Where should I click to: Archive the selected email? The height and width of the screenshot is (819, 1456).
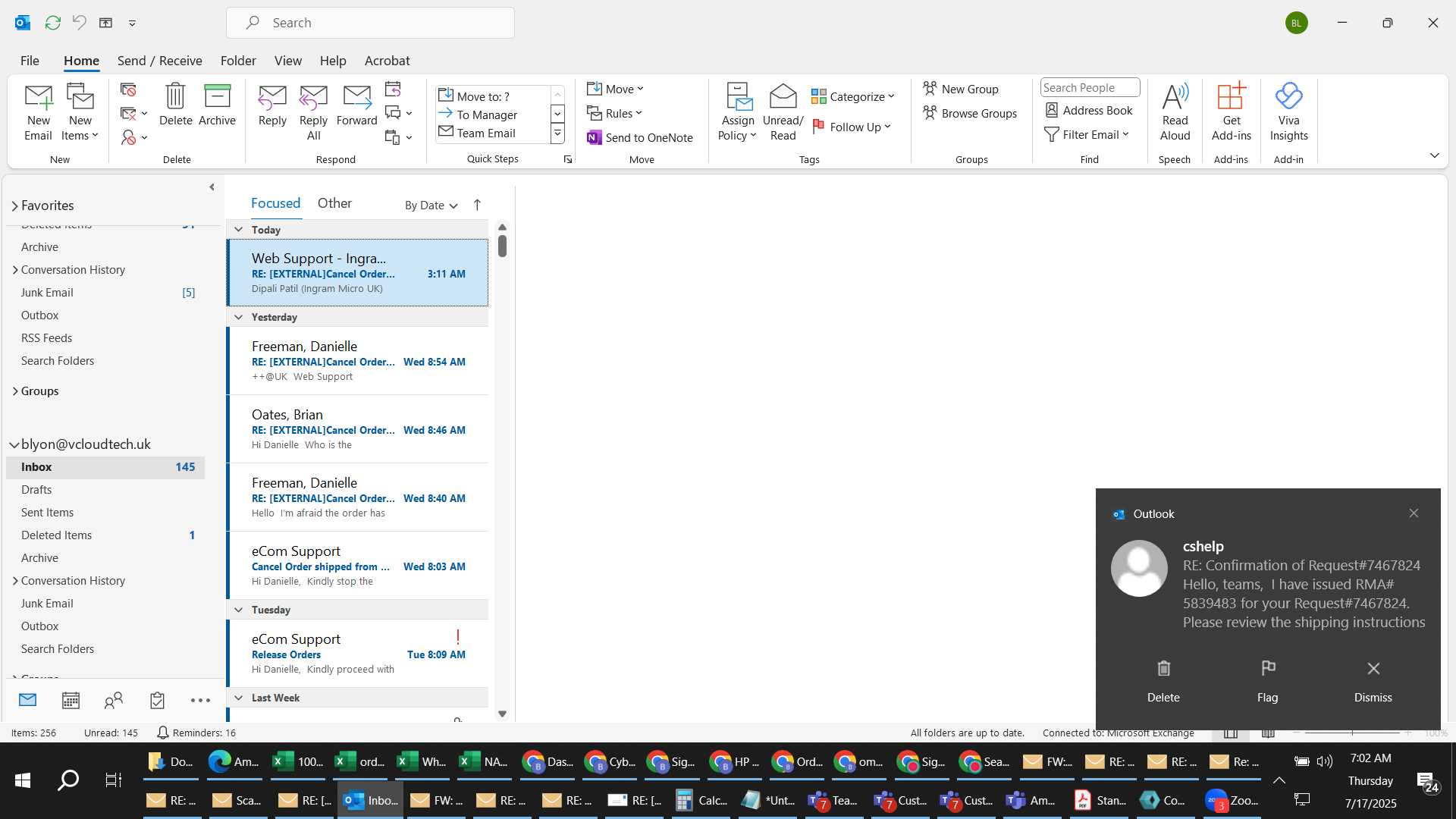point(217,105)
